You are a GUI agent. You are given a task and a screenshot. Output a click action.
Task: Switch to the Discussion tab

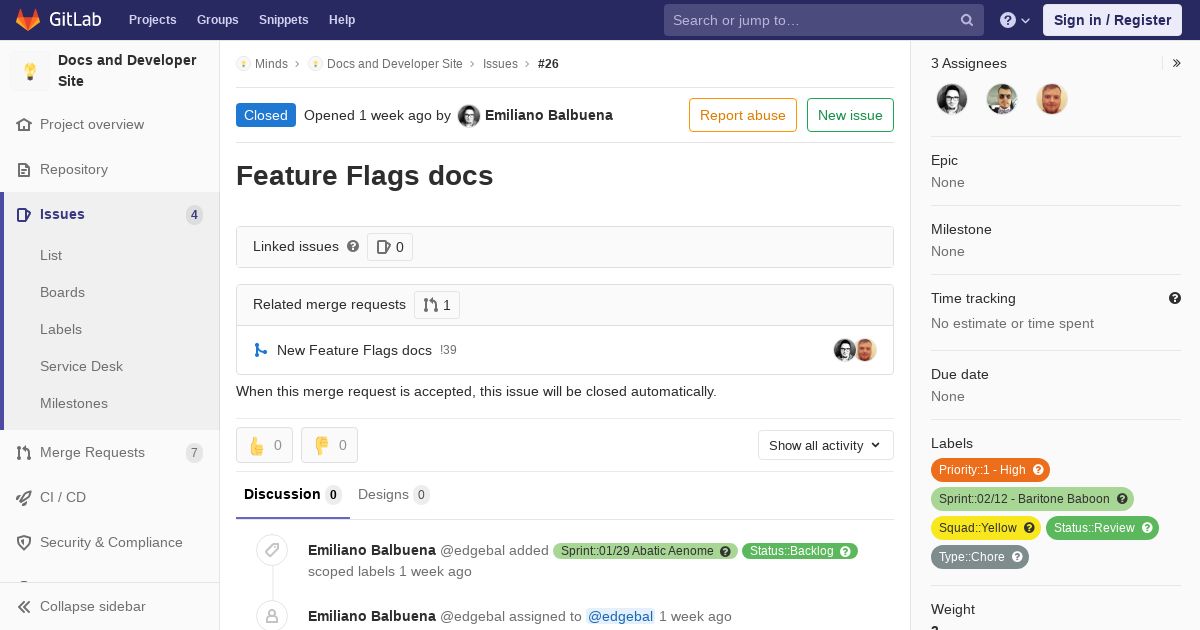pyautogui.click(x=293, y=495)
